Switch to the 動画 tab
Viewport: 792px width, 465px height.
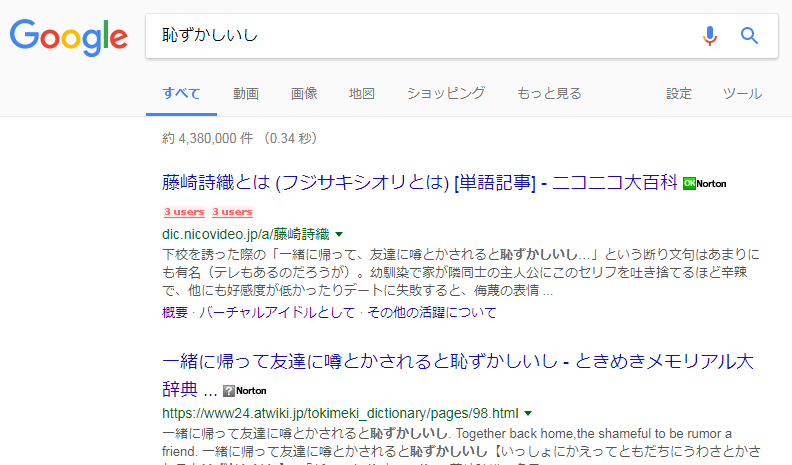246,93
